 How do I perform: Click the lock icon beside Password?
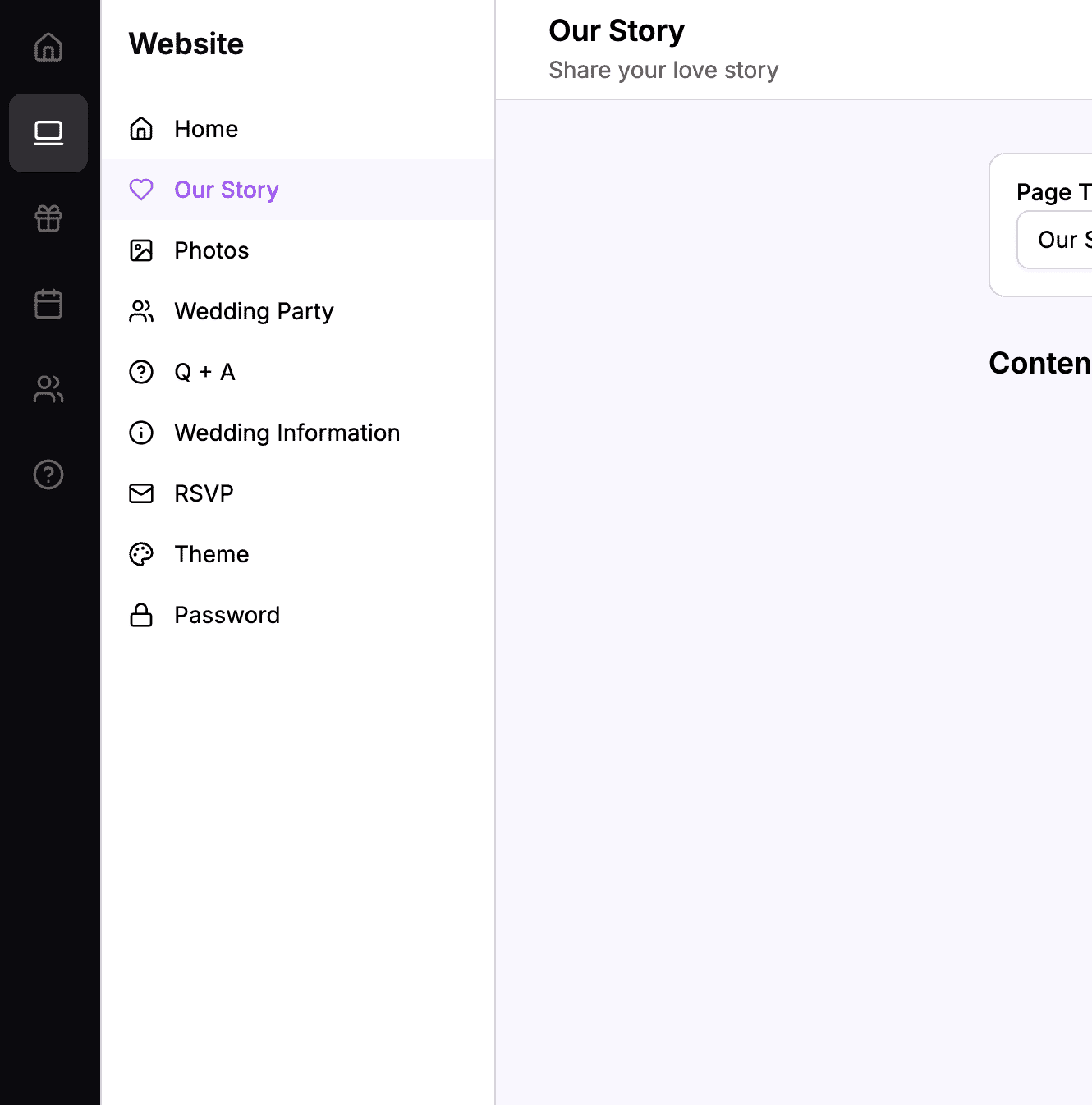tap(141, 615)
